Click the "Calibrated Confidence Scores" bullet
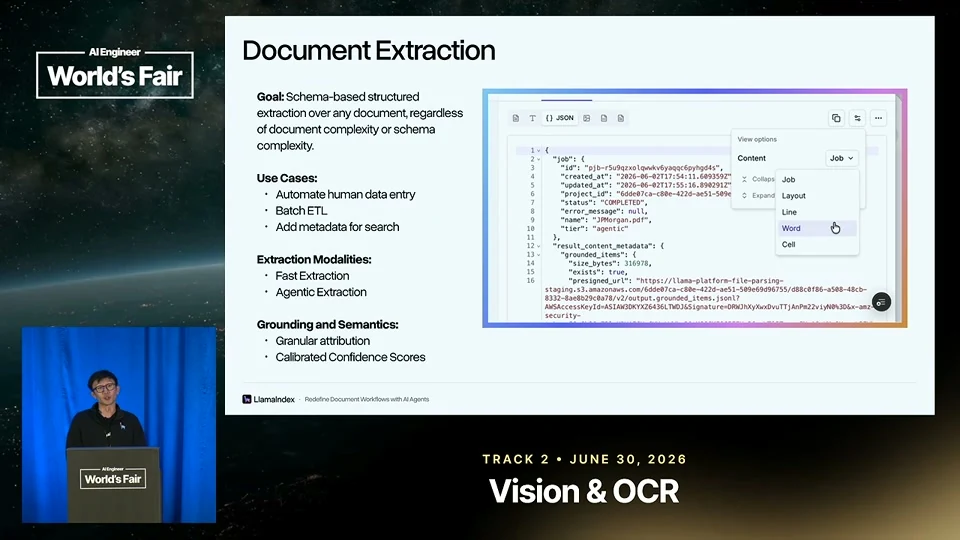Viewport: 960px width, 540px height. pos(350,358)
